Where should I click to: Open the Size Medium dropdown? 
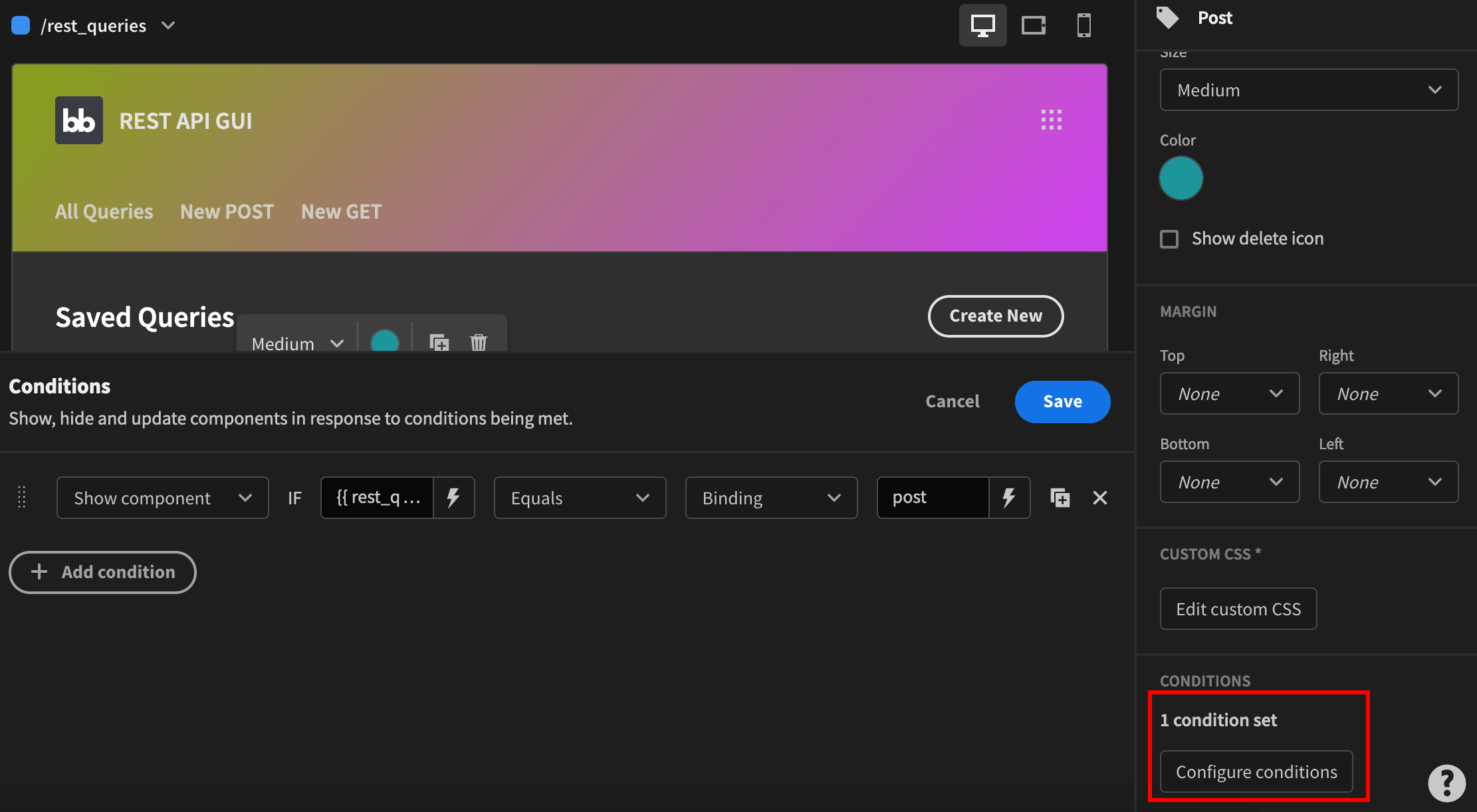tap(1309, 90)
